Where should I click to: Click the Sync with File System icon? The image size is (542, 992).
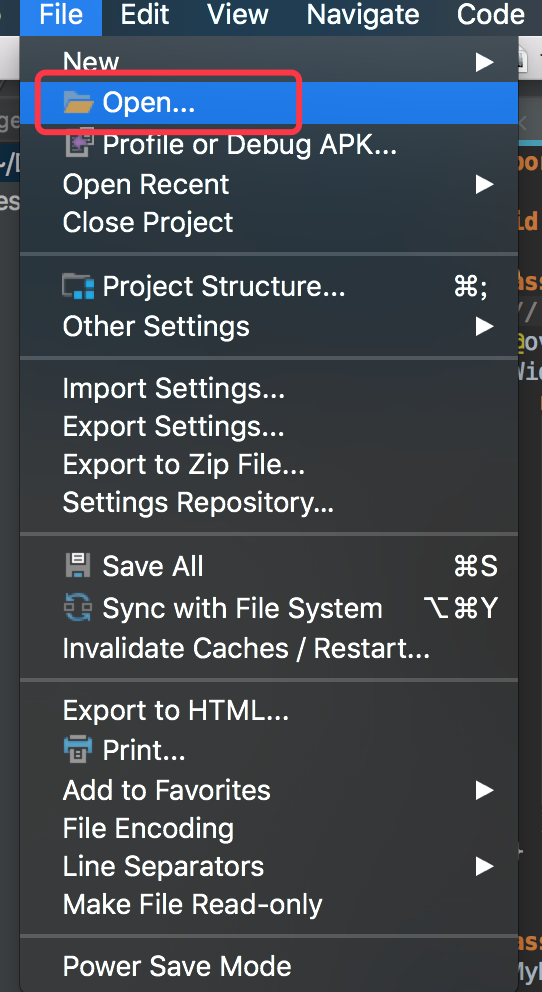[x=78, y=607]
